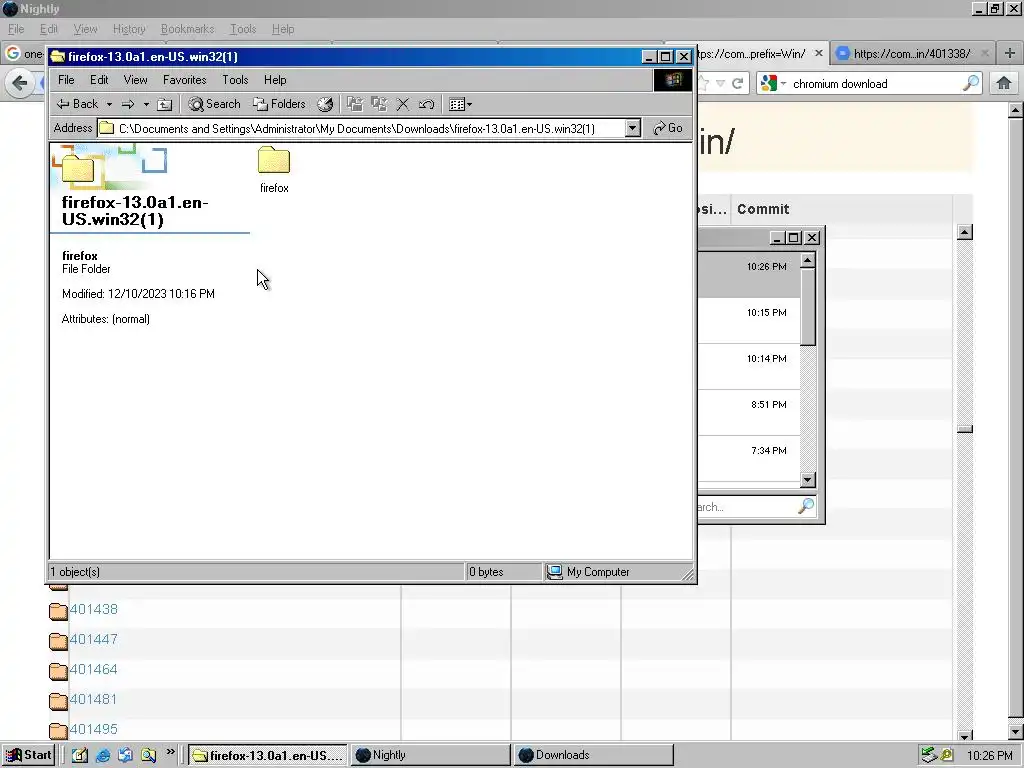Viewport: 1024px width, 768px height.
Task: Switch to Downloads taskbar button
Action: (593, 755)
